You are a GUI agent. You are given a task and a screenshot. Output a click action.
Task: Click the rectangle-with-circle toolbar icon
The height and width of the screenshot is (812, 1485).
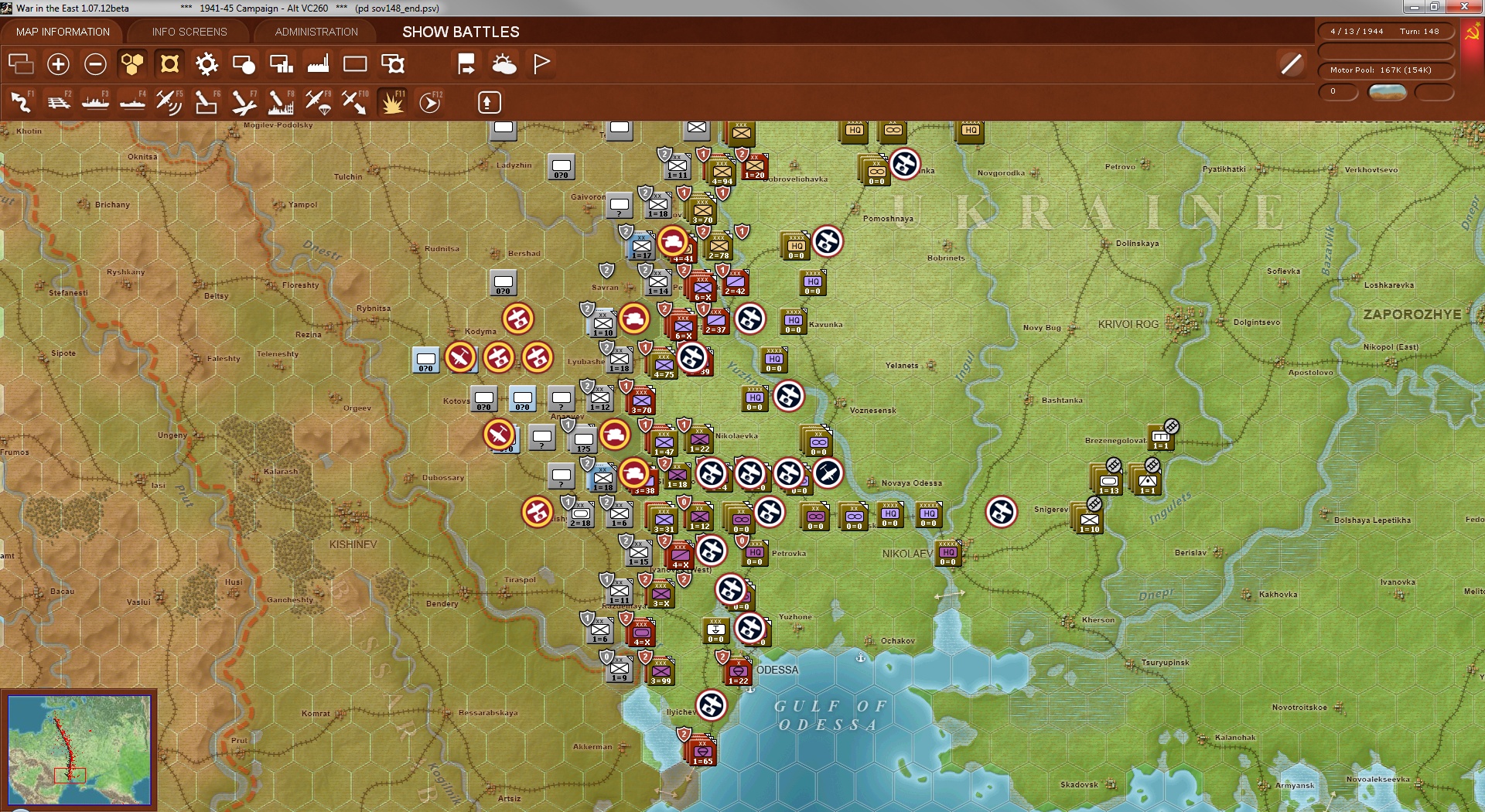click(244, 64)
